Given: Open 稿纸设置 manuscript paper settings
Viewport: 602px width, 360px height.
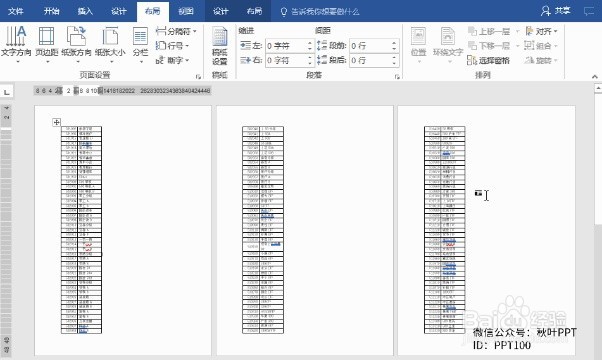Looking at the screenshot, I should click(220, 46).
